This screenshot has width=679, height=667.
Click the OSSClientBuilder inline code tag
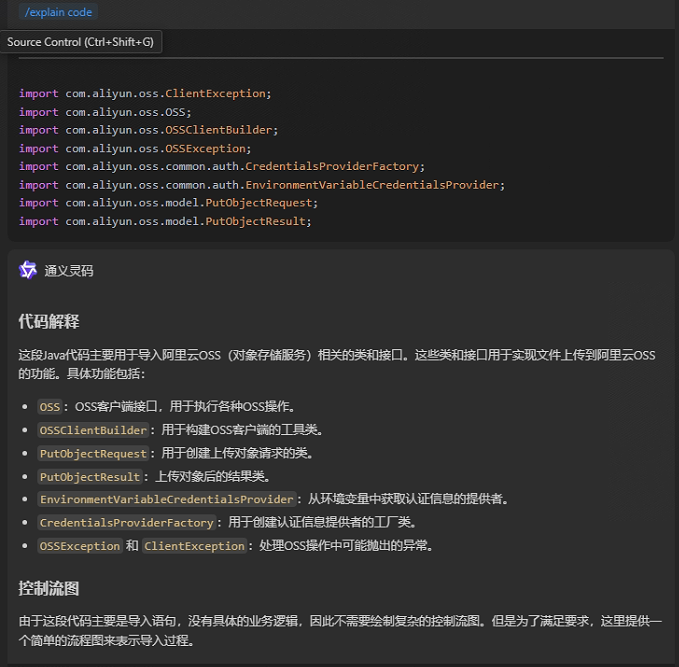[x=93, y=430]
